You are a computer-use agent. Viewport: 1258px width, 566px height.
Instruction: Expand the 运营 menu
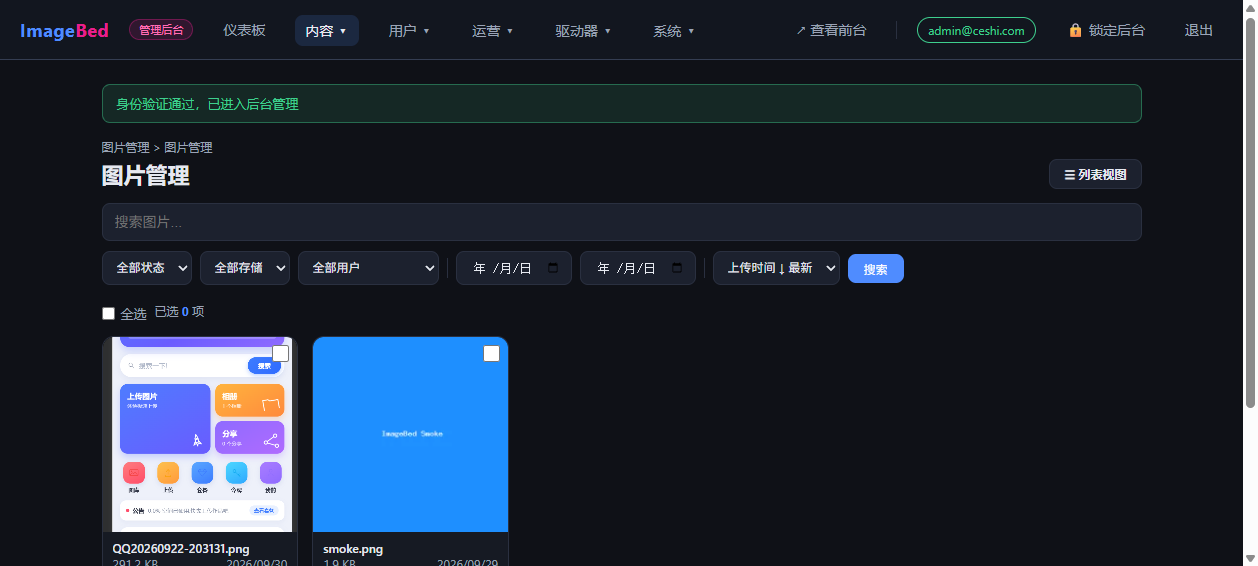pyautogui.click(x=492, y=31)
